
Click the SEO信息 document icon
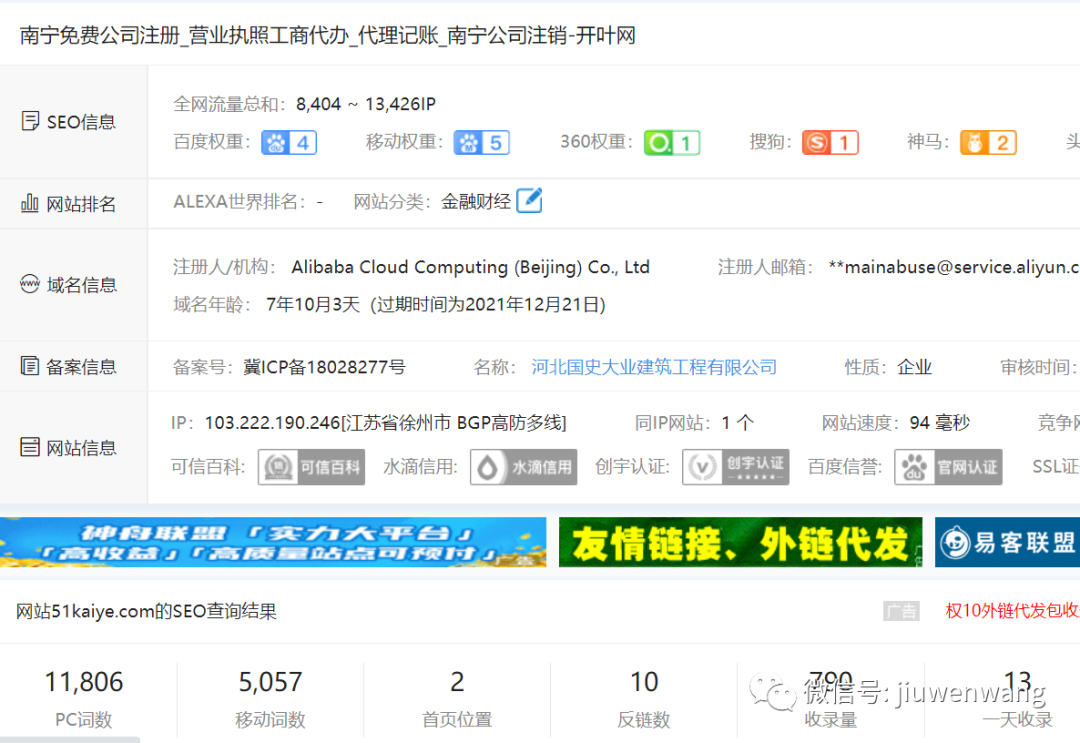click(x=30, y=121)
